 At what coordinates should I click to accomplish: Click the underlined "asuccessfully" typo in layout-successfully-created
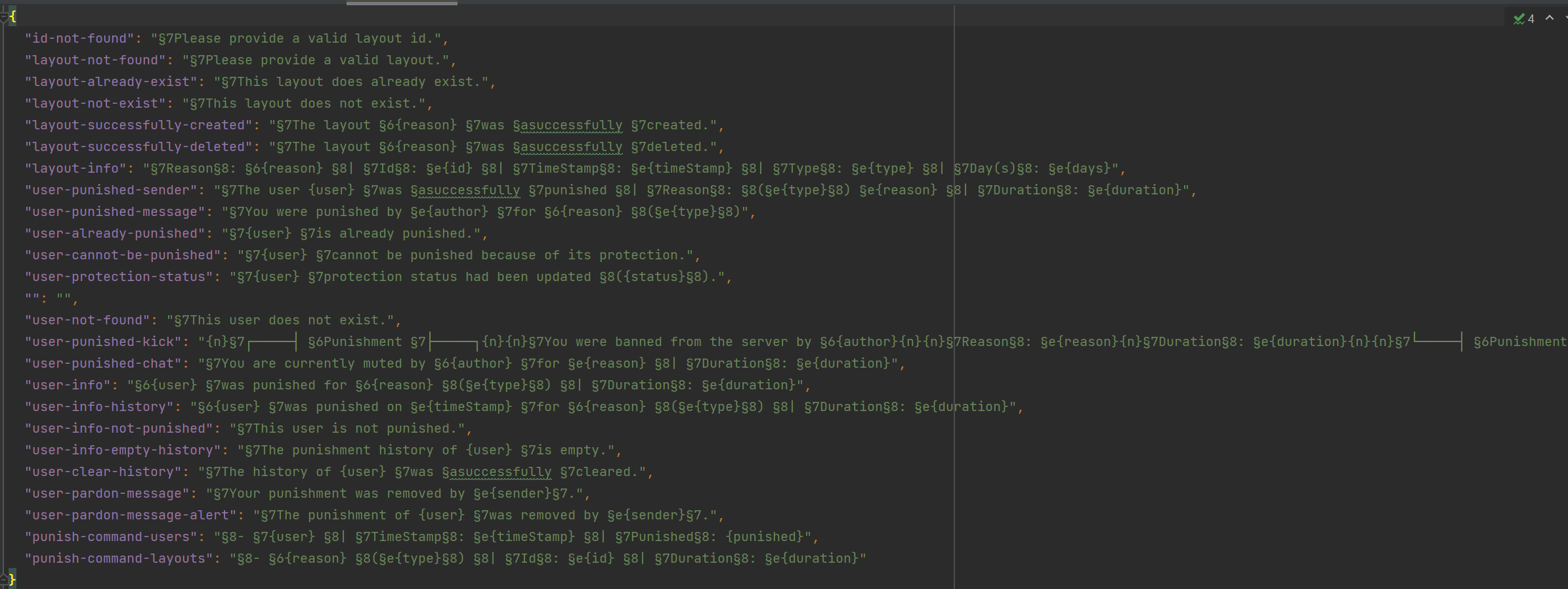pyautogui.click(x=572, y=125)
